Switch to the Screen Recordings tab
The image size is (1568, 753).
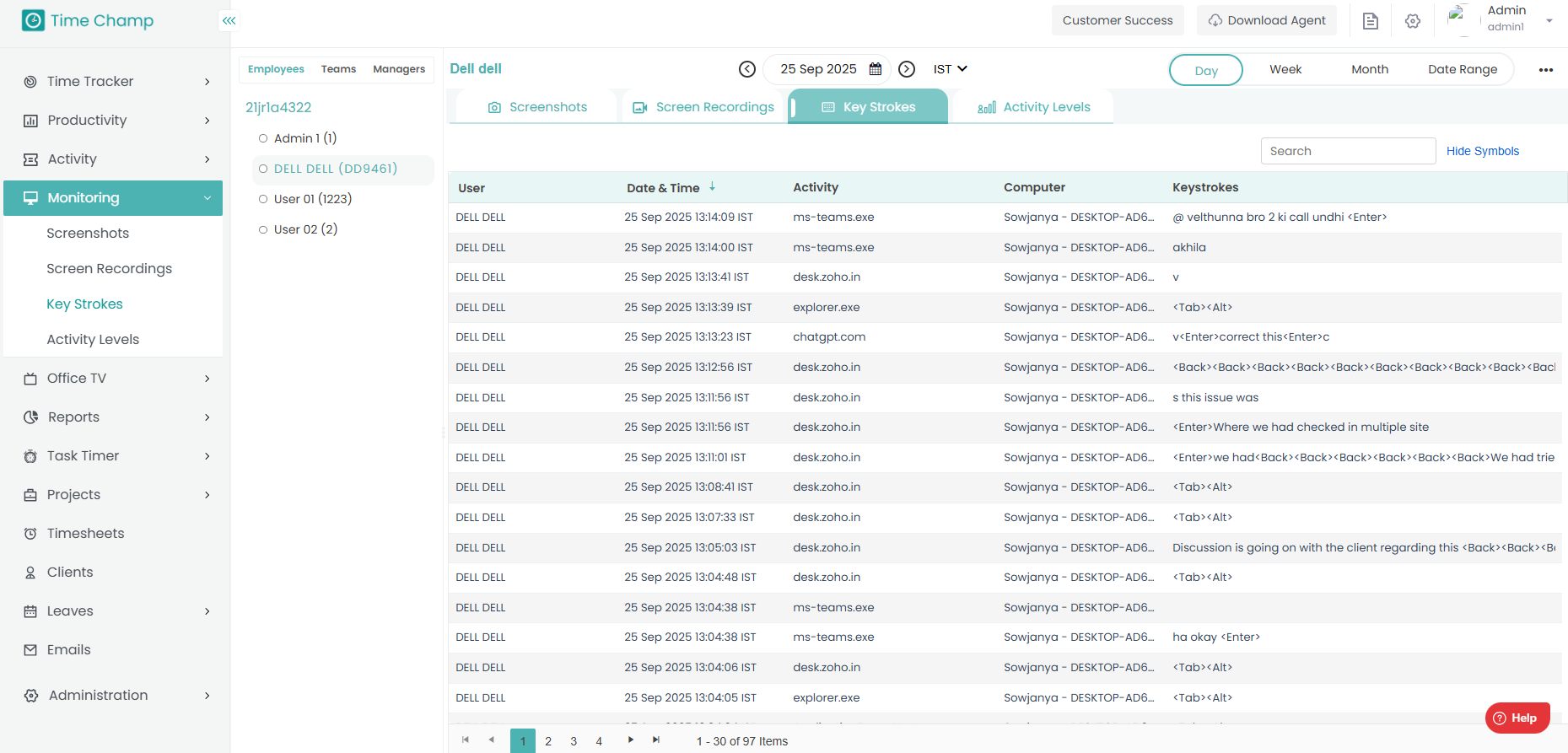tap(703, 107)
